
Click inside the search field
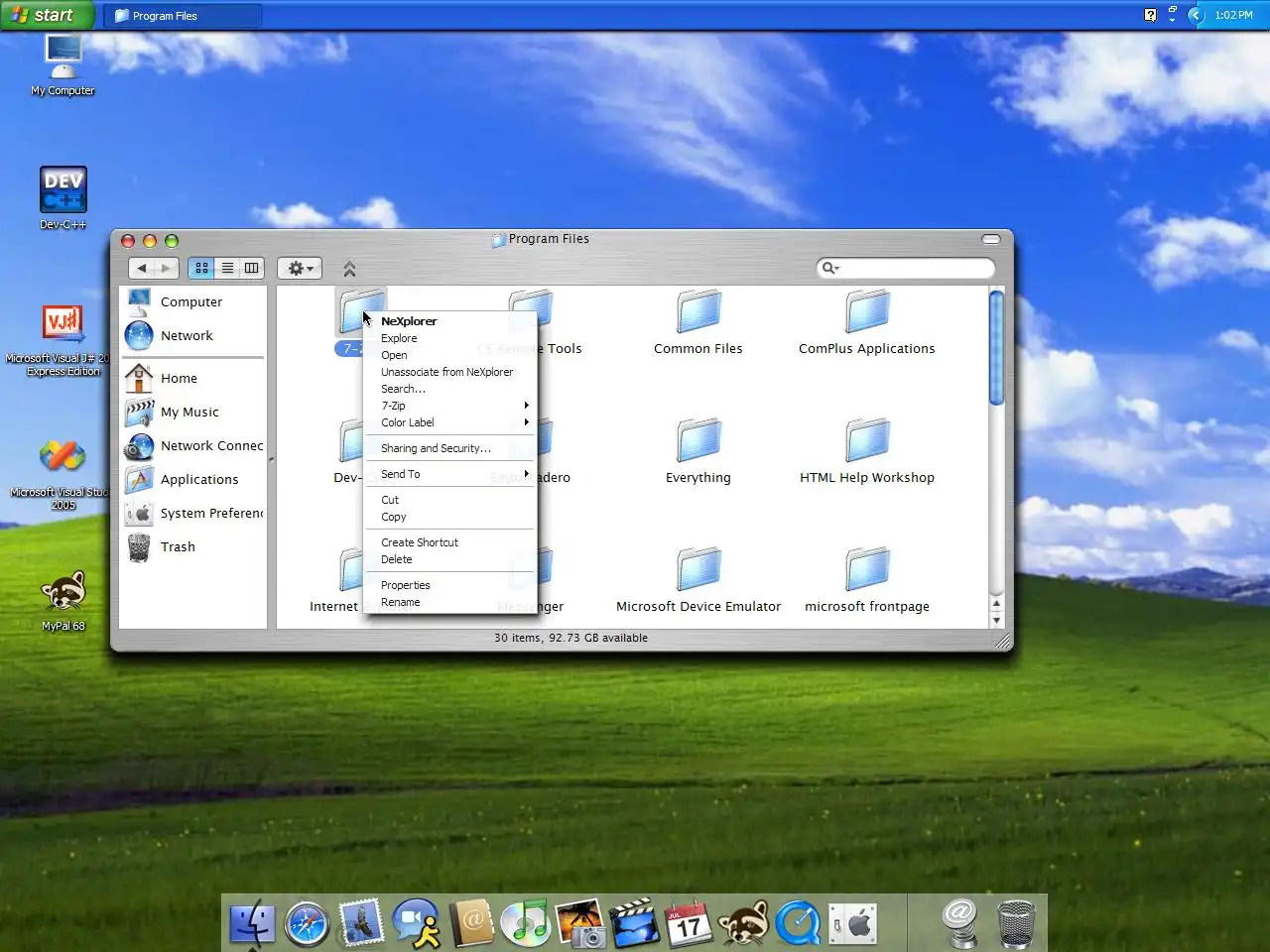(x=913, y=268)
